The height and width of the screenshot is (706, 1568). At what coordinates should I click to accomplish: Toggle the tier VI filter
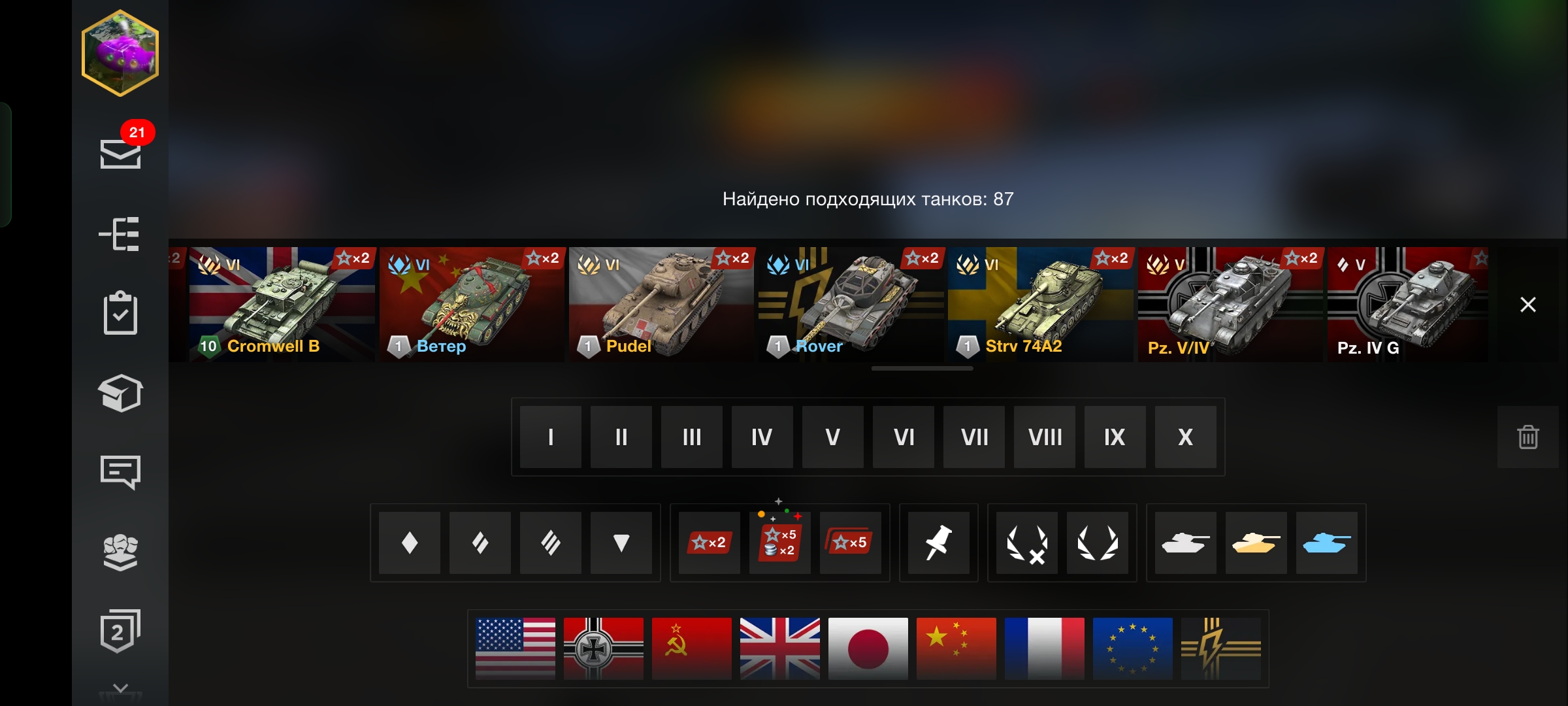click(x=903, y=437)
